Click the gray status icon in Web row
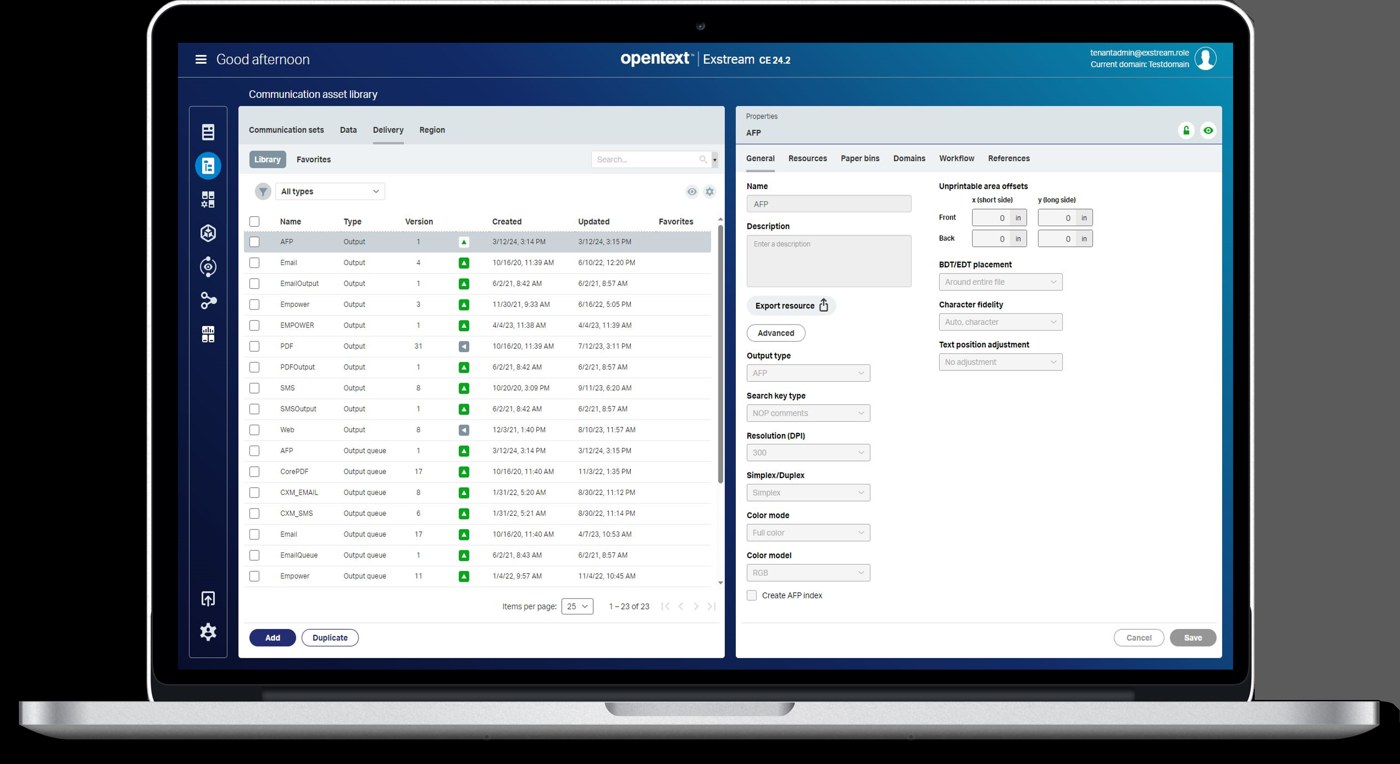This screenshot has width=1400, height=764. pos(464,430)
